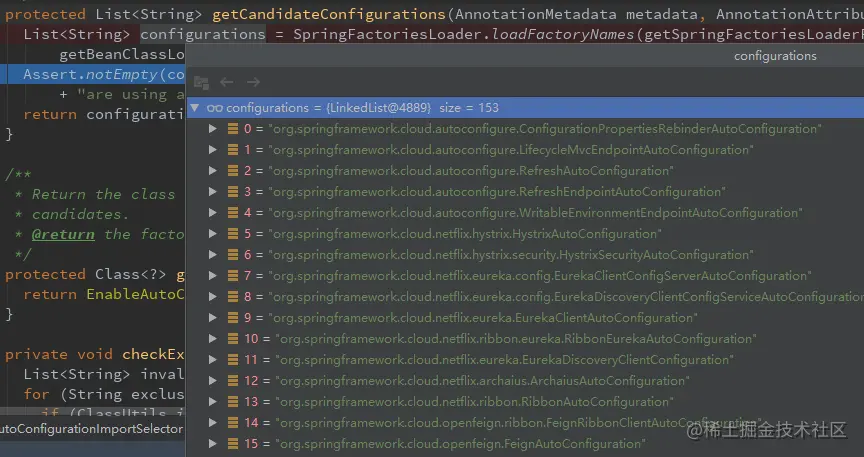Click the field icon for entry 14
The height and width of the screenshot is (457, 864).
pyautogui.click(x=233, y=422)
